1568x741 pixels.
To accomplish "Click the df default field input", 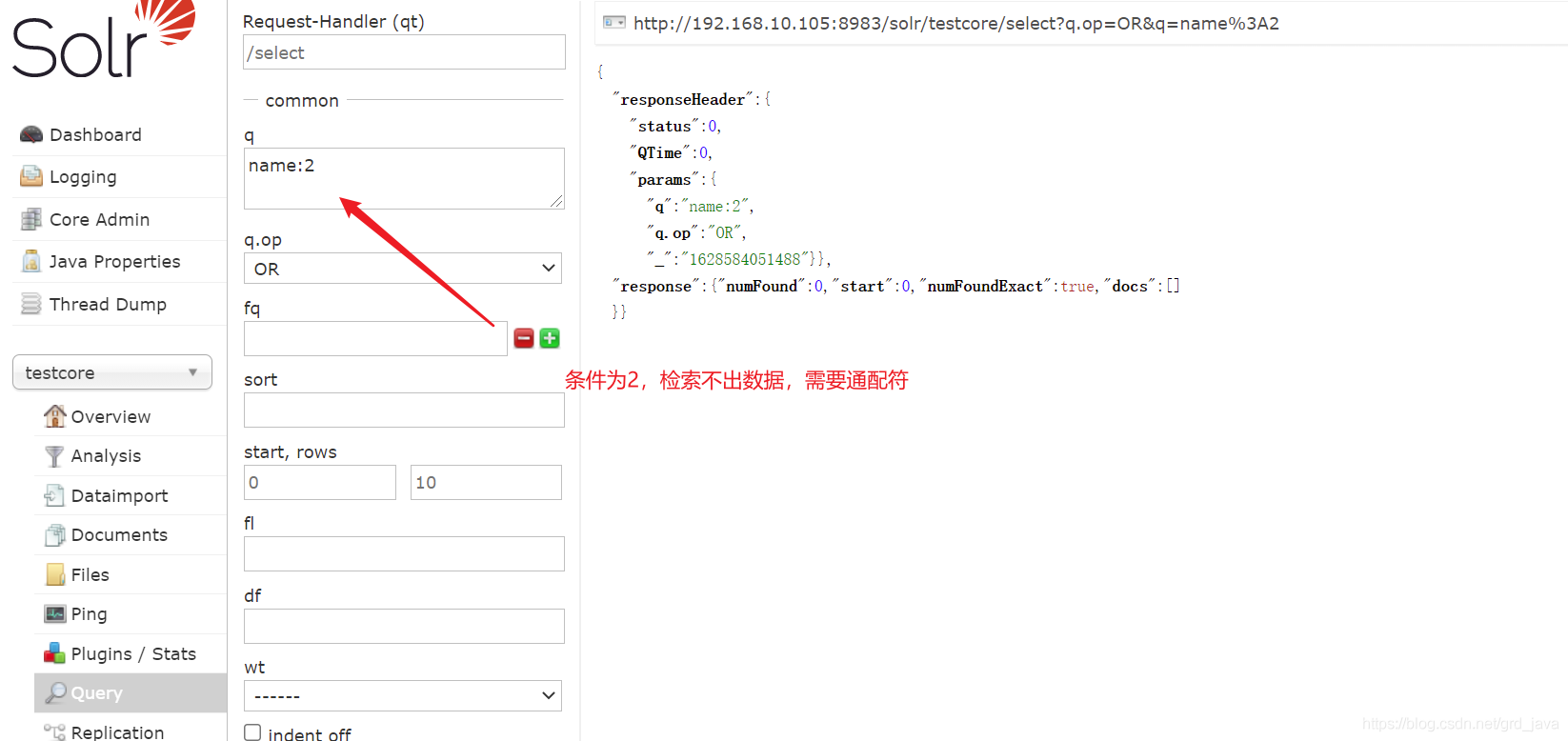I will pyautogui.click(x=404, y=626).
